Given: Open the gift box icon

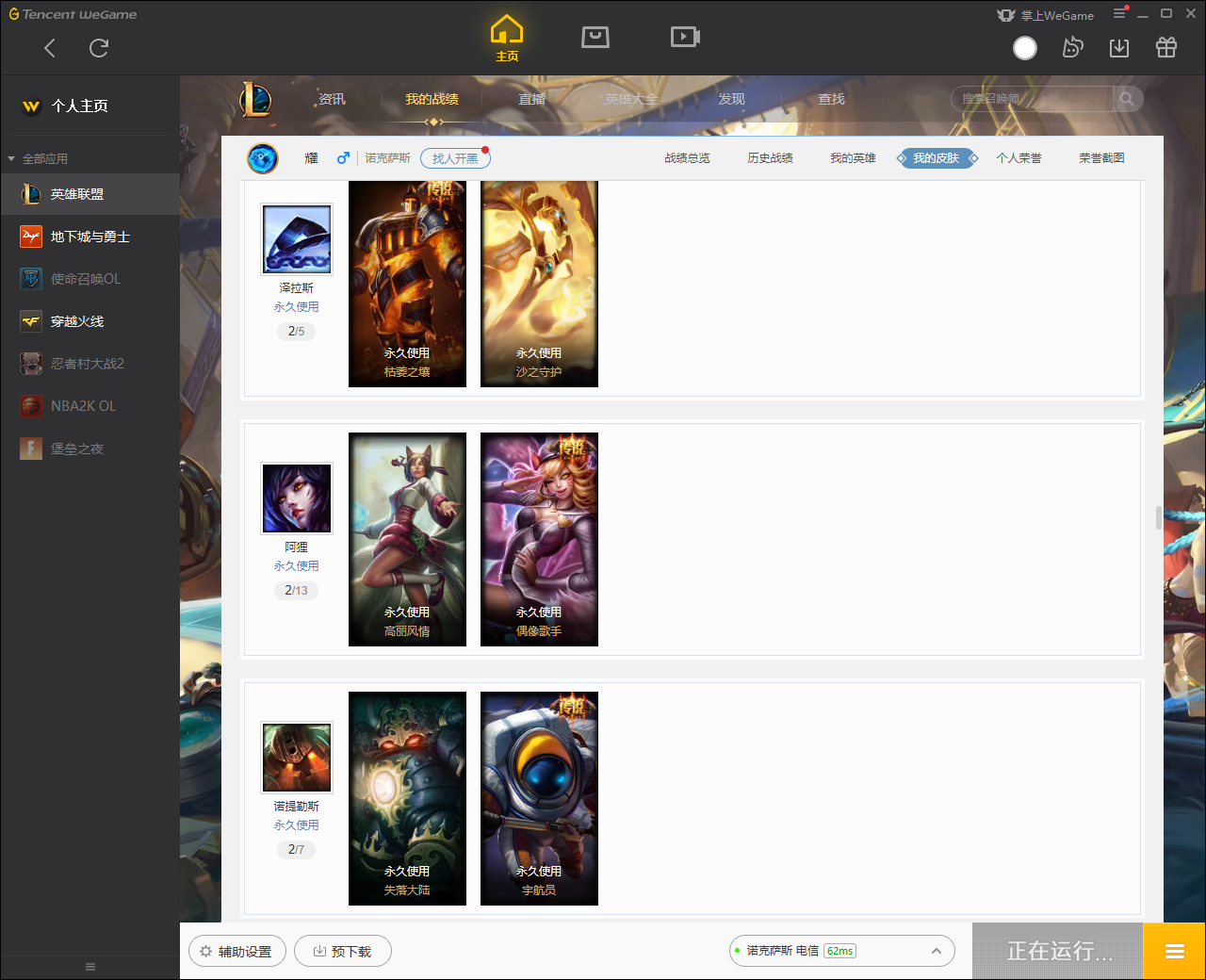Looking at the screenshot, I should (1166, 47).
